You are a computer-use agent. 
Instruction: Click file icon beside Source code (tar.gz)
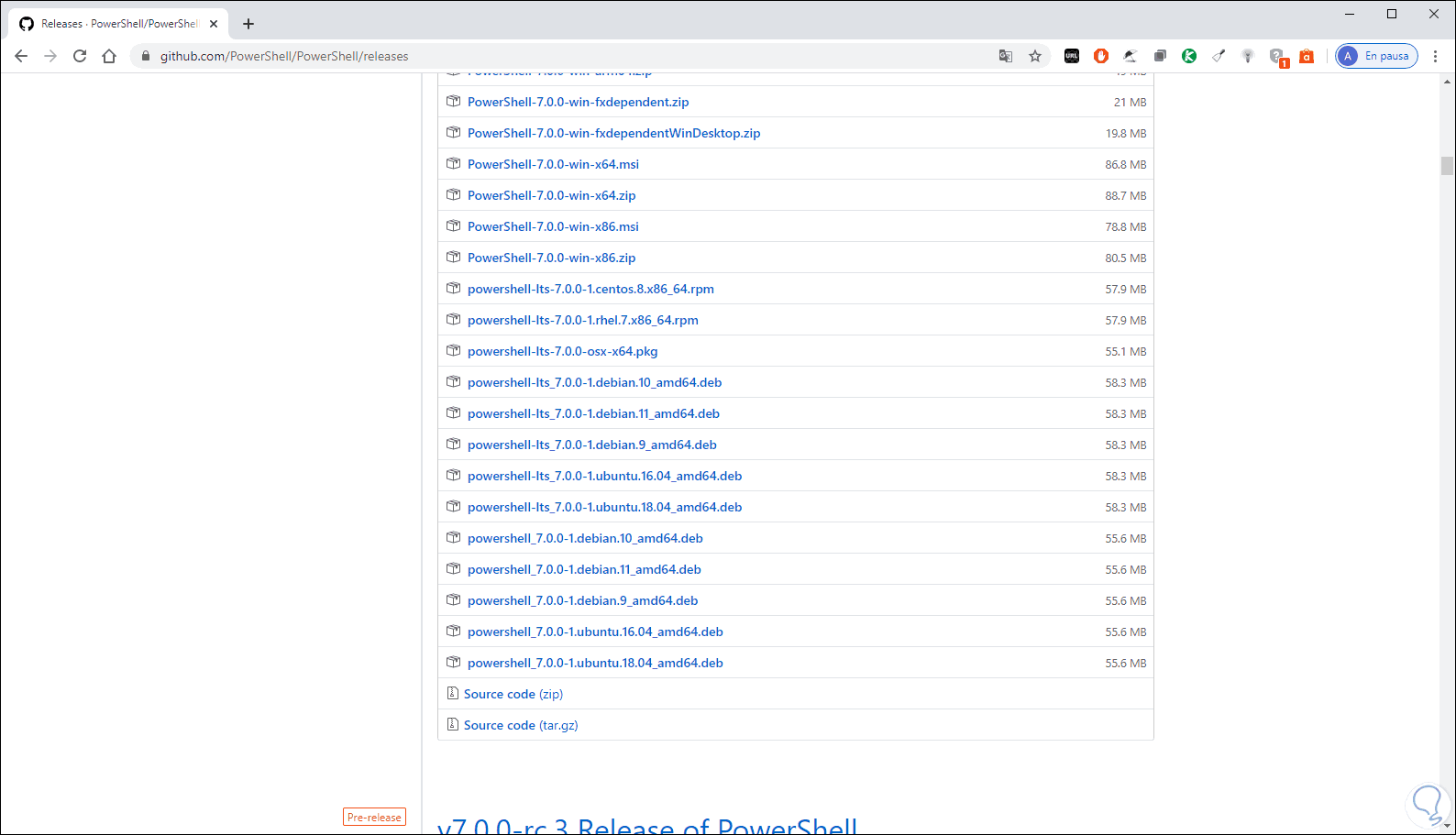(452, 725)
